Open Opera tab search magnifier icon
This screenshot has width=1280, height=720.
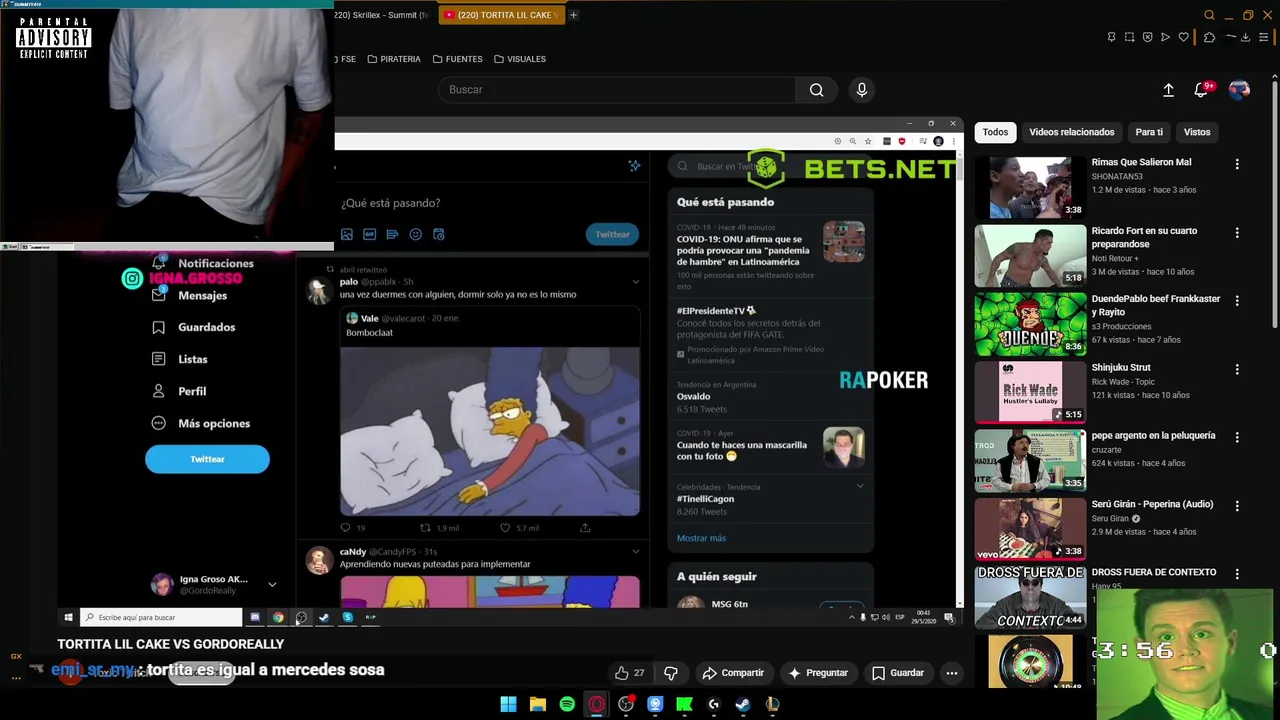tap(1209, 15)
